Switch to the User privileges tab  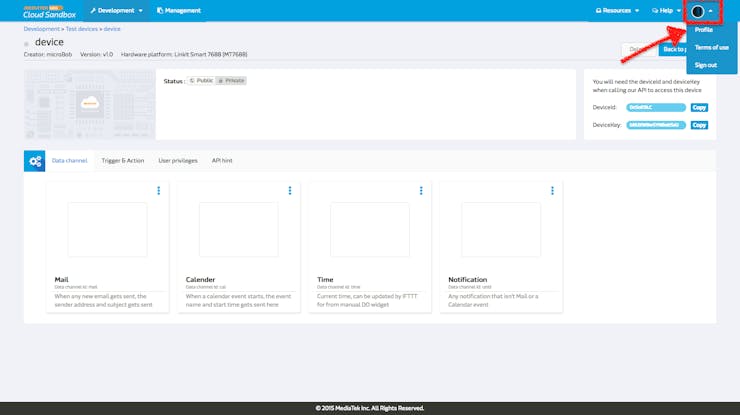tap(178, 161)
